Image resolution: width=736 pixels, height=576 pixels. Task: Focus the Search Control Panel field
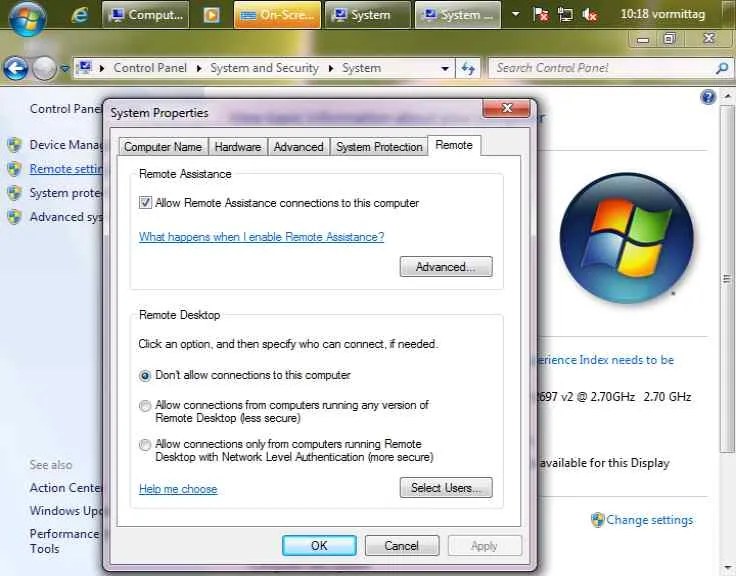pyautogui.click(x=603, y=68)
